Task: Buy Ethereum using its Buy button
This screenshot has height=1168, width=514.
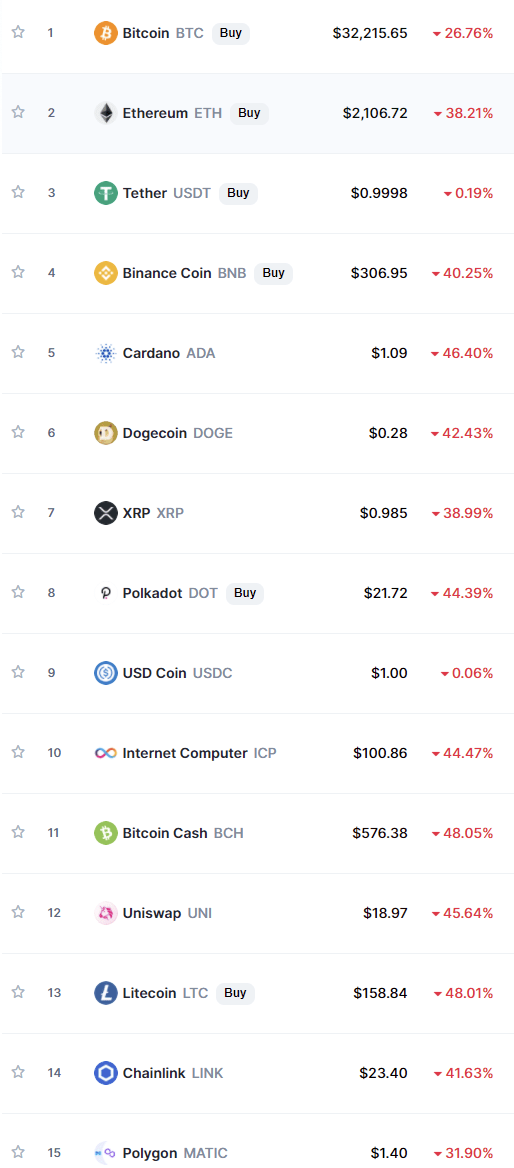Action: point(250,113)
